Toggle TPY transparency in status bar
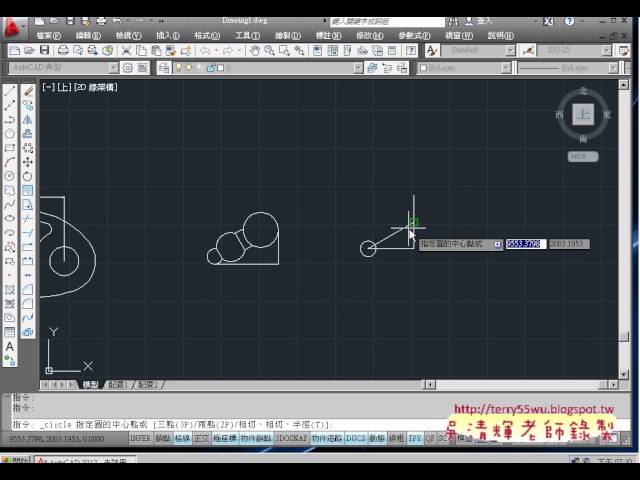Screen dimensions: 640x480 click(x=415, y=438)
